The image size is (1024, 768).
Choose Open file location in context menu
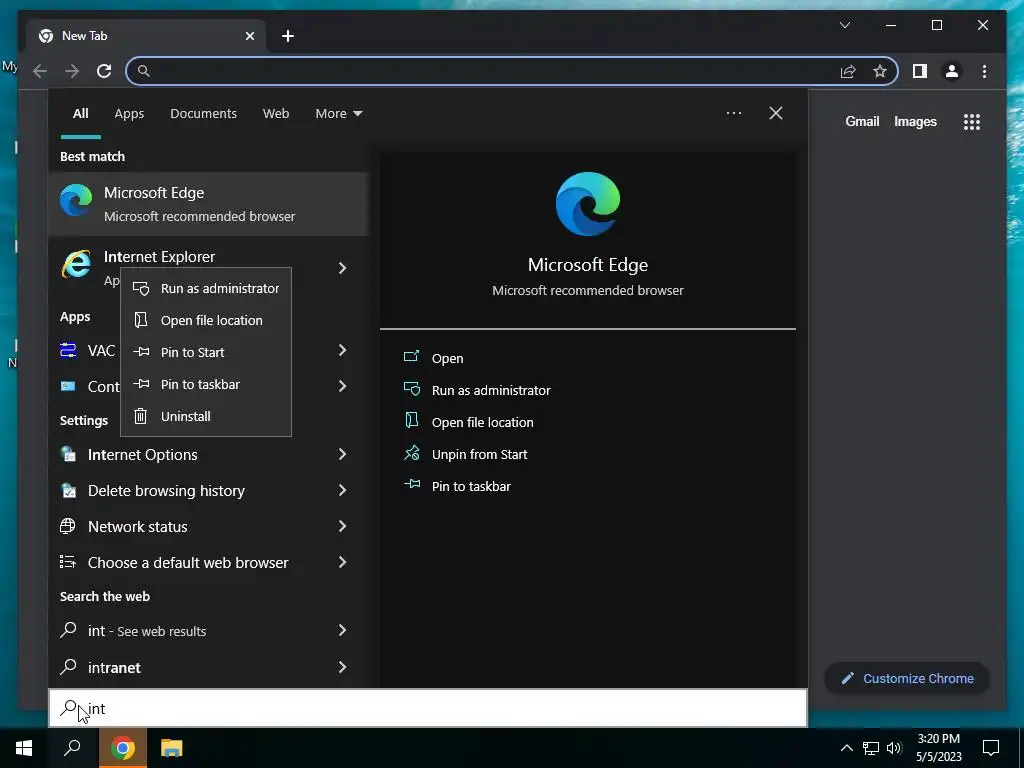point(206,320)
